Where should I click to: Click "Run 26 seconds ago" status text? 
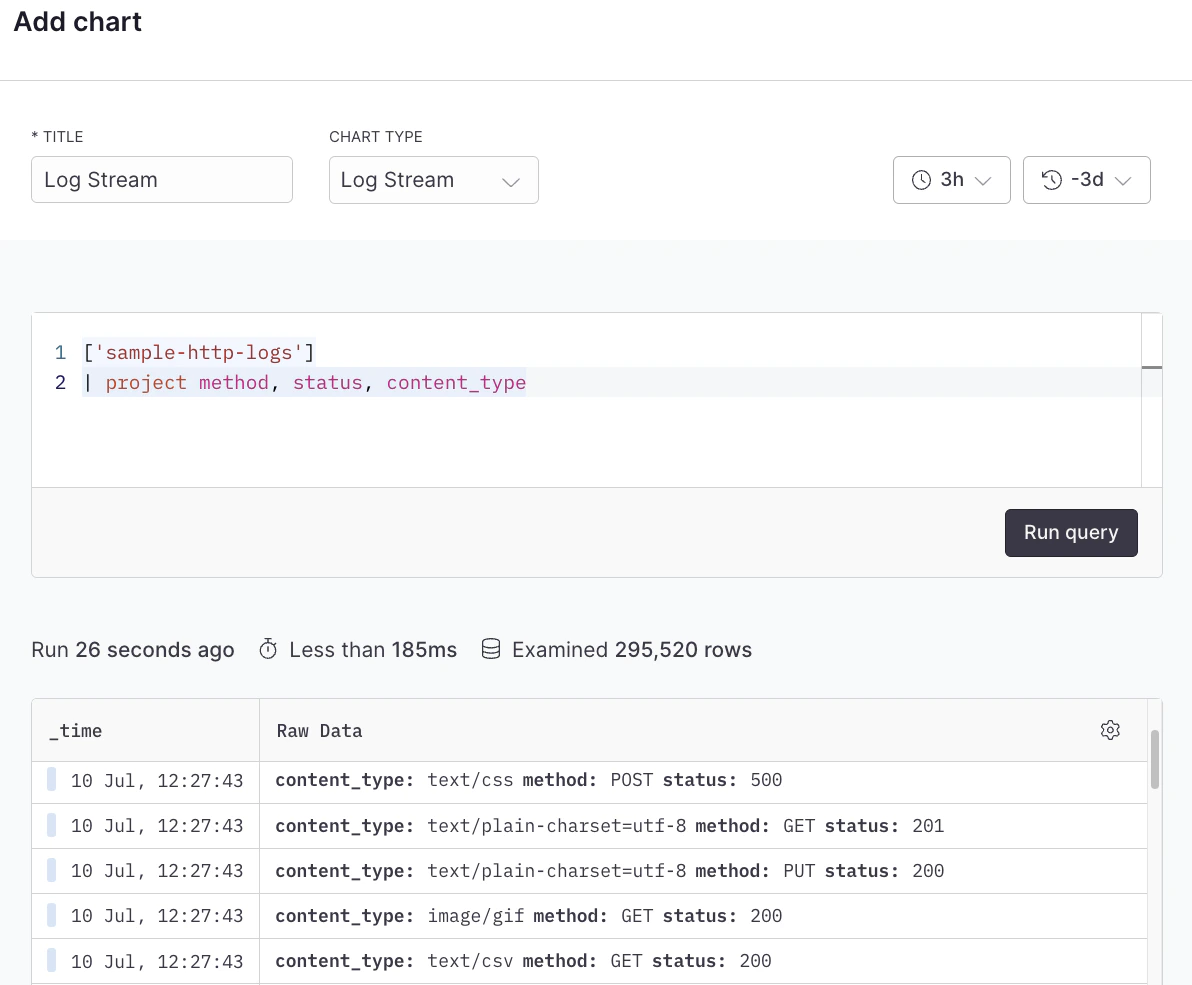[133, 649]
